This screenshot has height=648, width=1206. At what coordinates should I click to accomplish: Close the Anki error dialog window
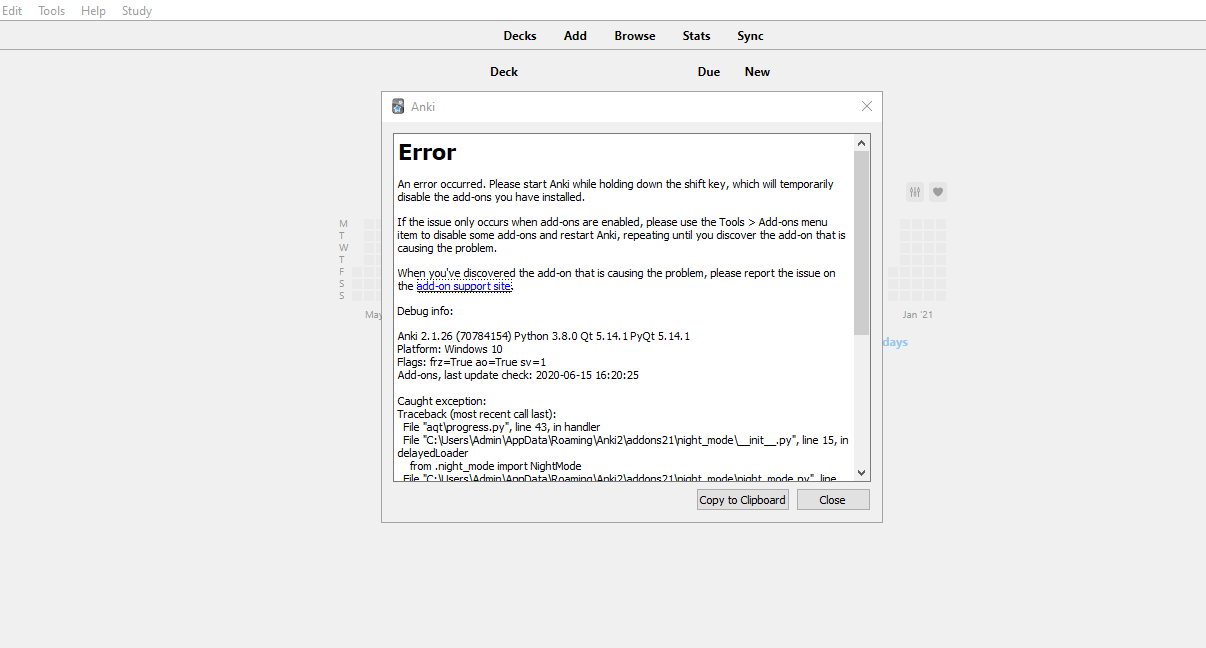pos(867,106)
